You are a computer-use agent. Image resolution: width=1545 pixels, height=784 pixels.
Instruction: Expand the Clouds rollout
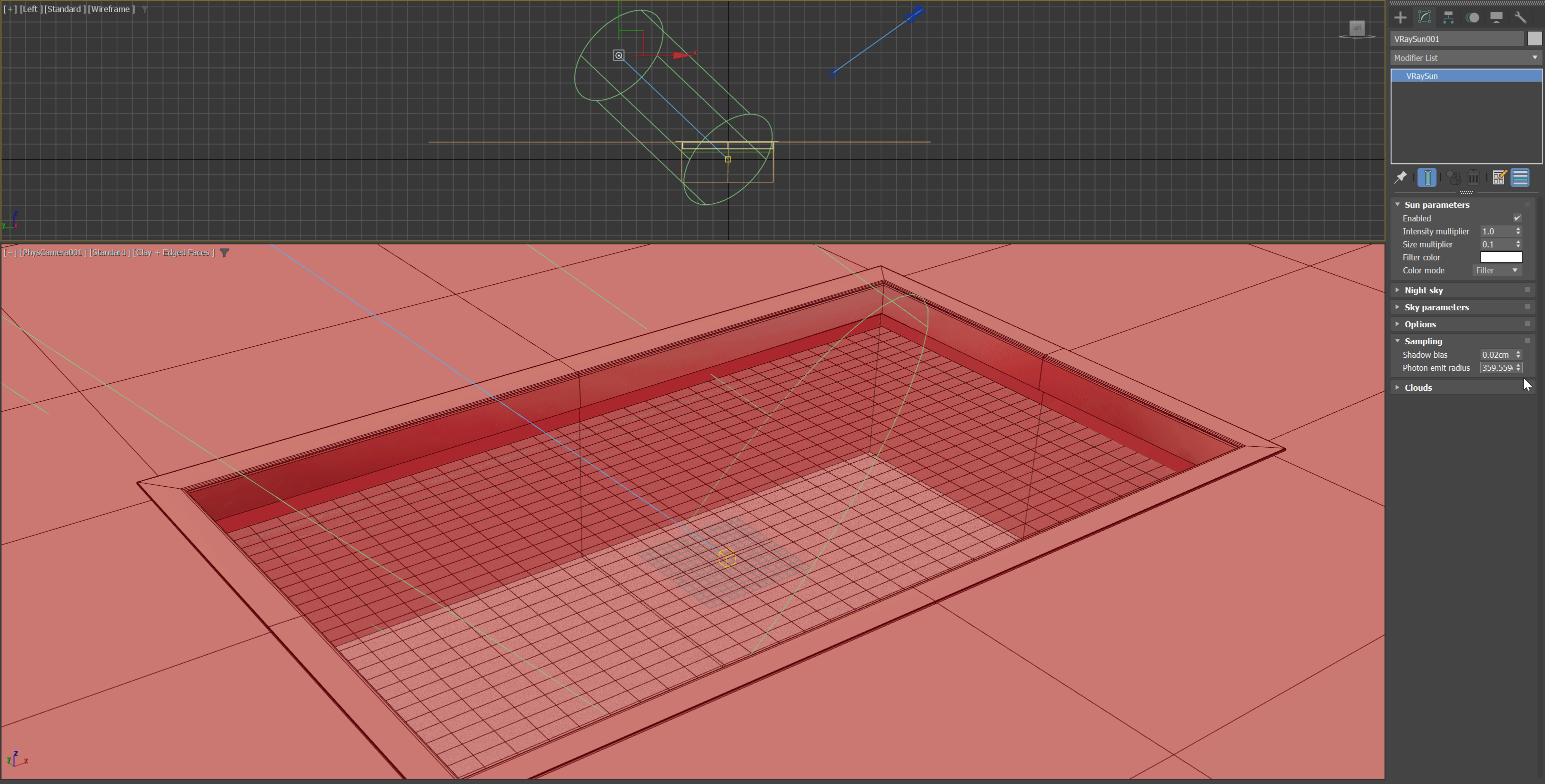pos(1418,388)
